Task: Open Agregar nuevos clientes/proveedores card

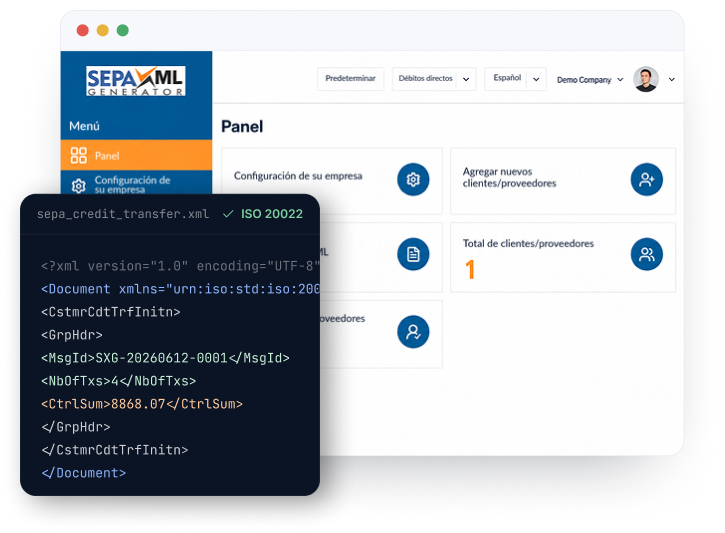Action: (x=563, y=181)
